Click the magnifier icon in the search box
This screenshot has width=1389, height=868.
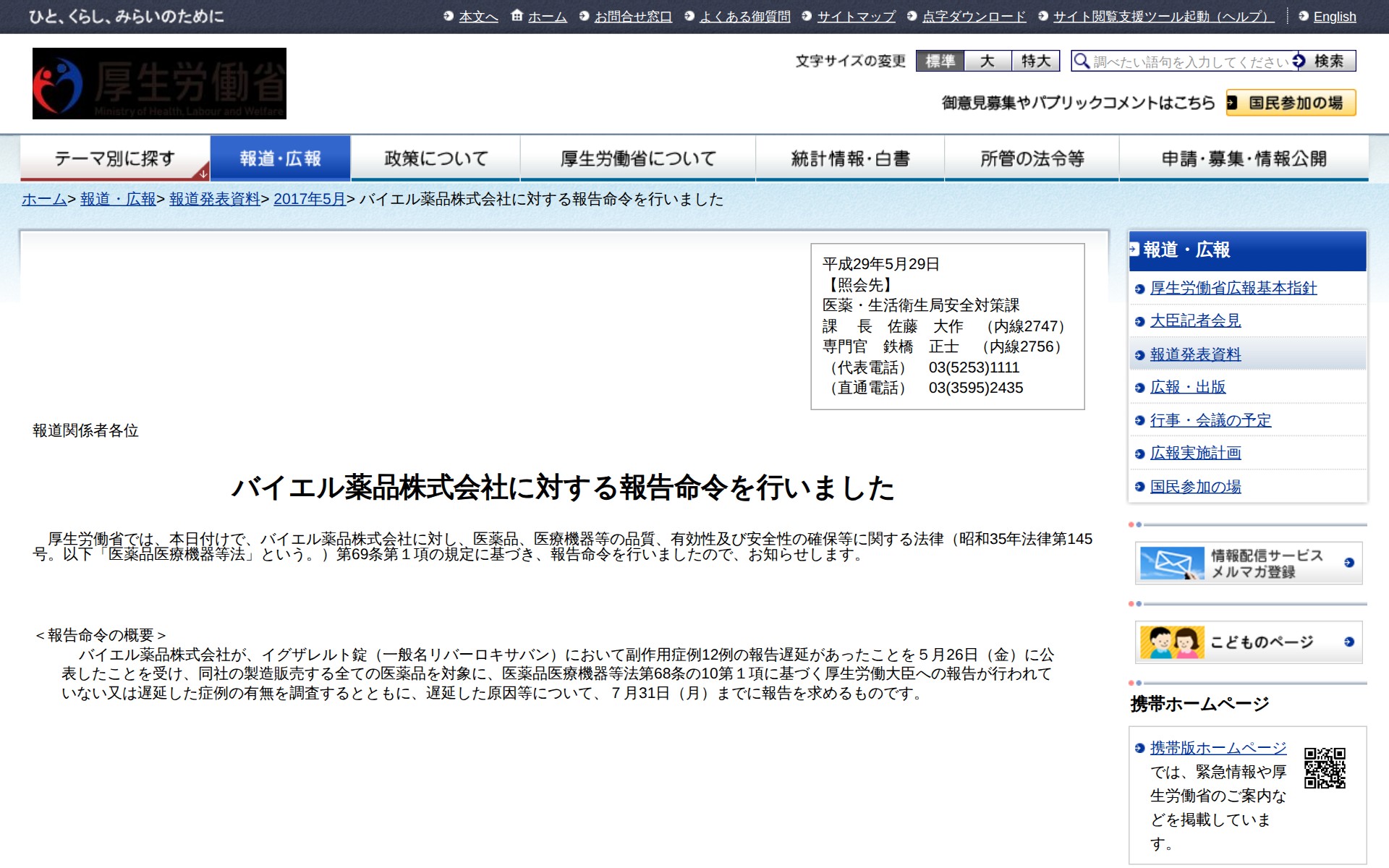[x=1082, y=61]
